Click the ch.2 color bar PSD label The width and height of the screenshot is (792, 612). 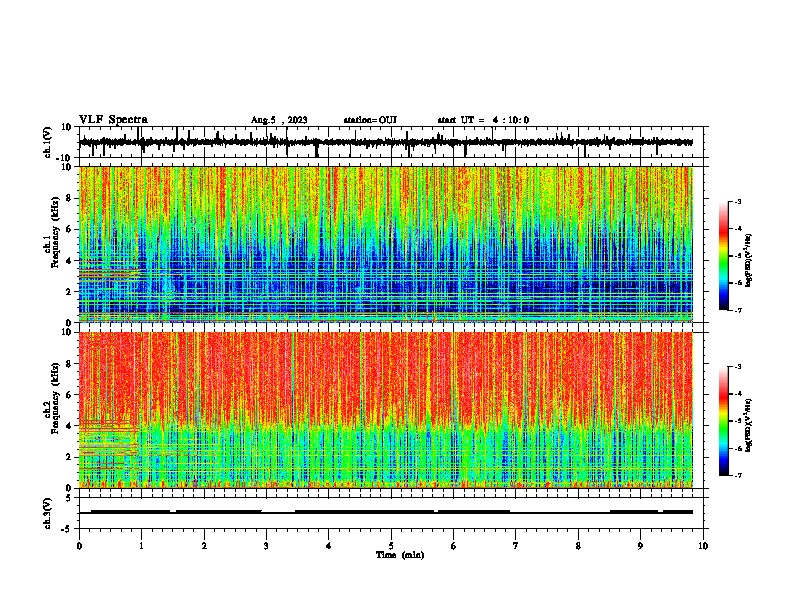tap(748, 425)
